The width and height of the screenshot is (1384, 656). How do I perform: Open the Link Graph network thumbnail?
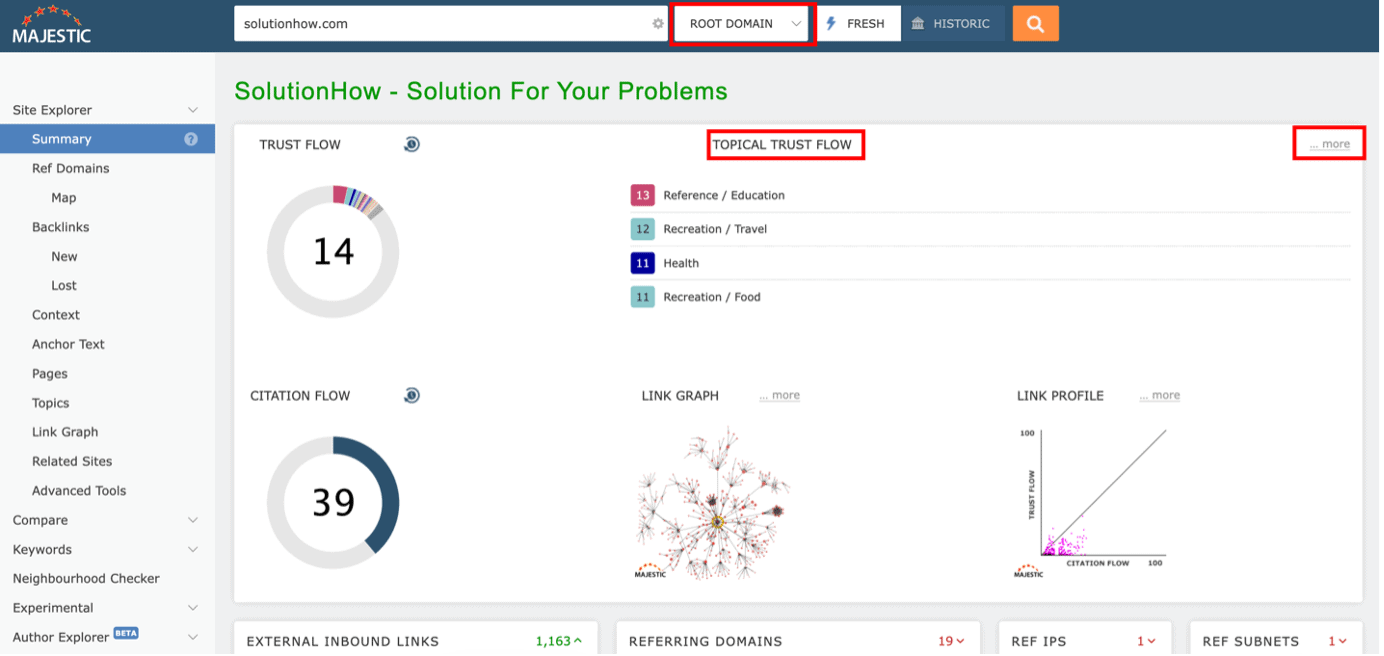point(713,500)
